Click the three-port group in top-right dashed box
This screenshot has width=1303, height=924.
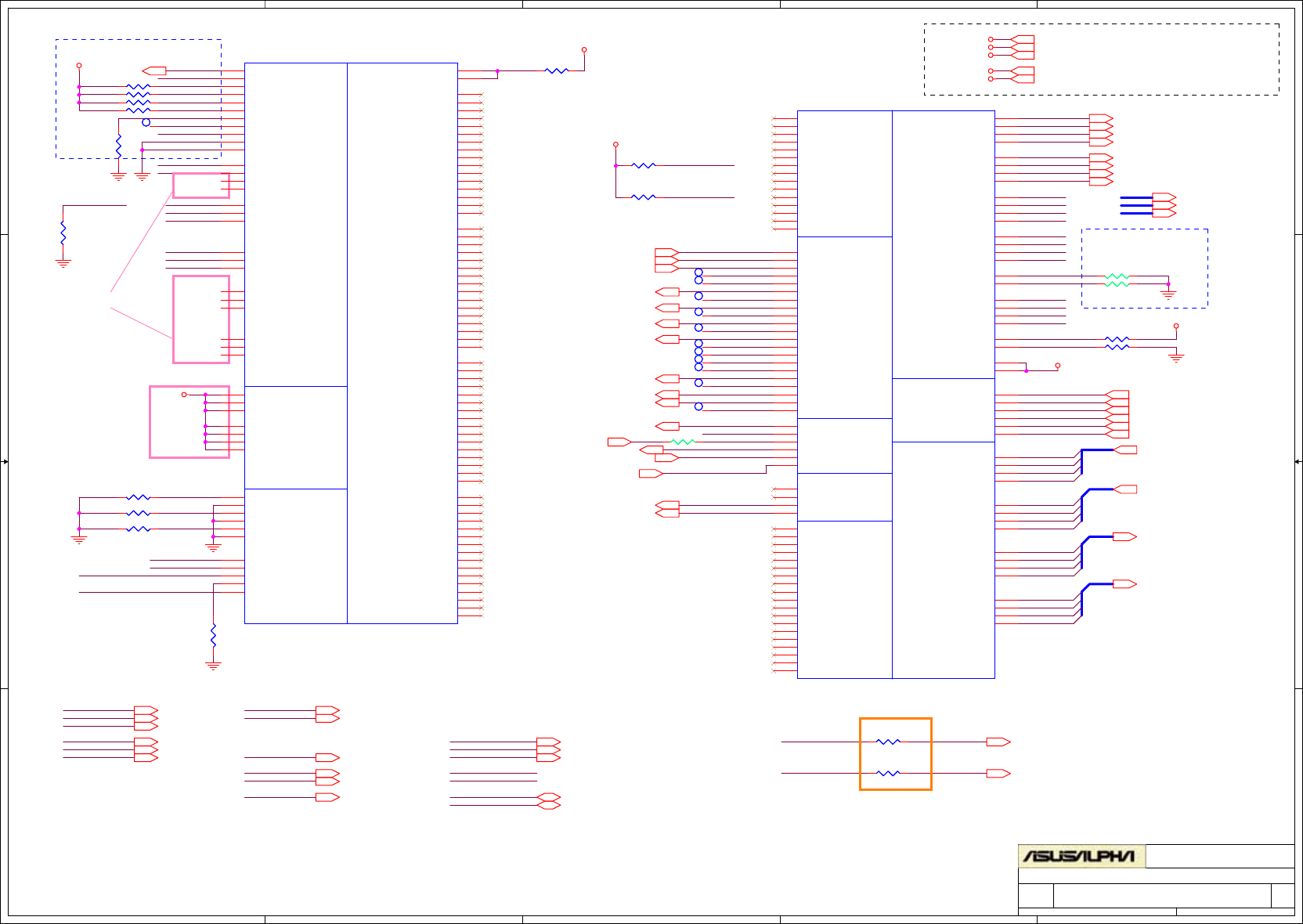[x=1022, y=47]
